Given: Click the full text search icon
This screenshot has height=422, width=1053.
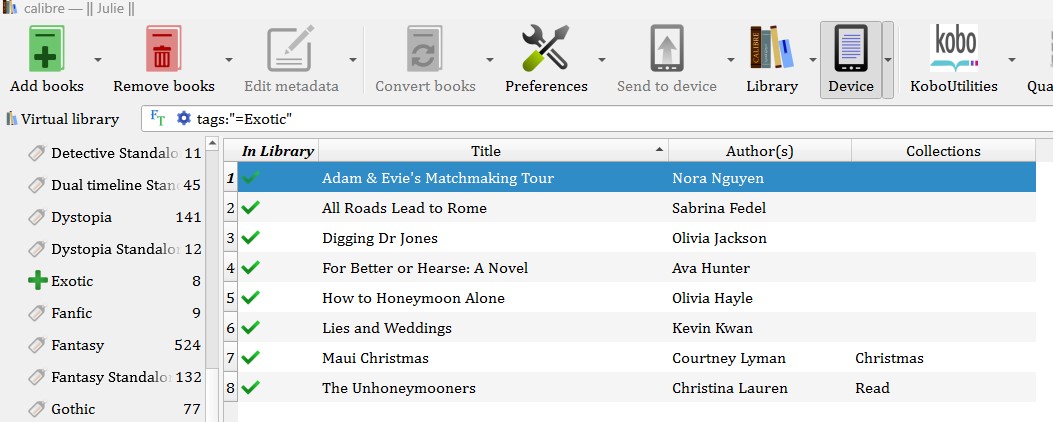Looking at the screenshot, I should click(158, 119).
